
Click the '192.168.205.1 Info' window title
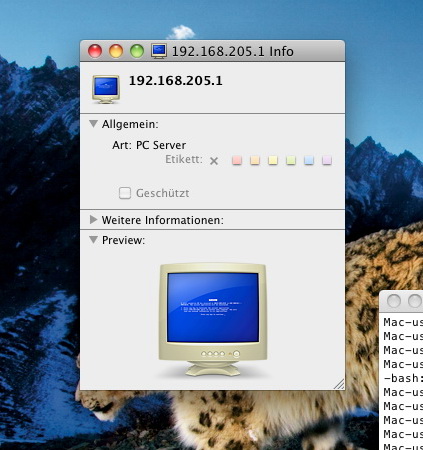[233, 51]
